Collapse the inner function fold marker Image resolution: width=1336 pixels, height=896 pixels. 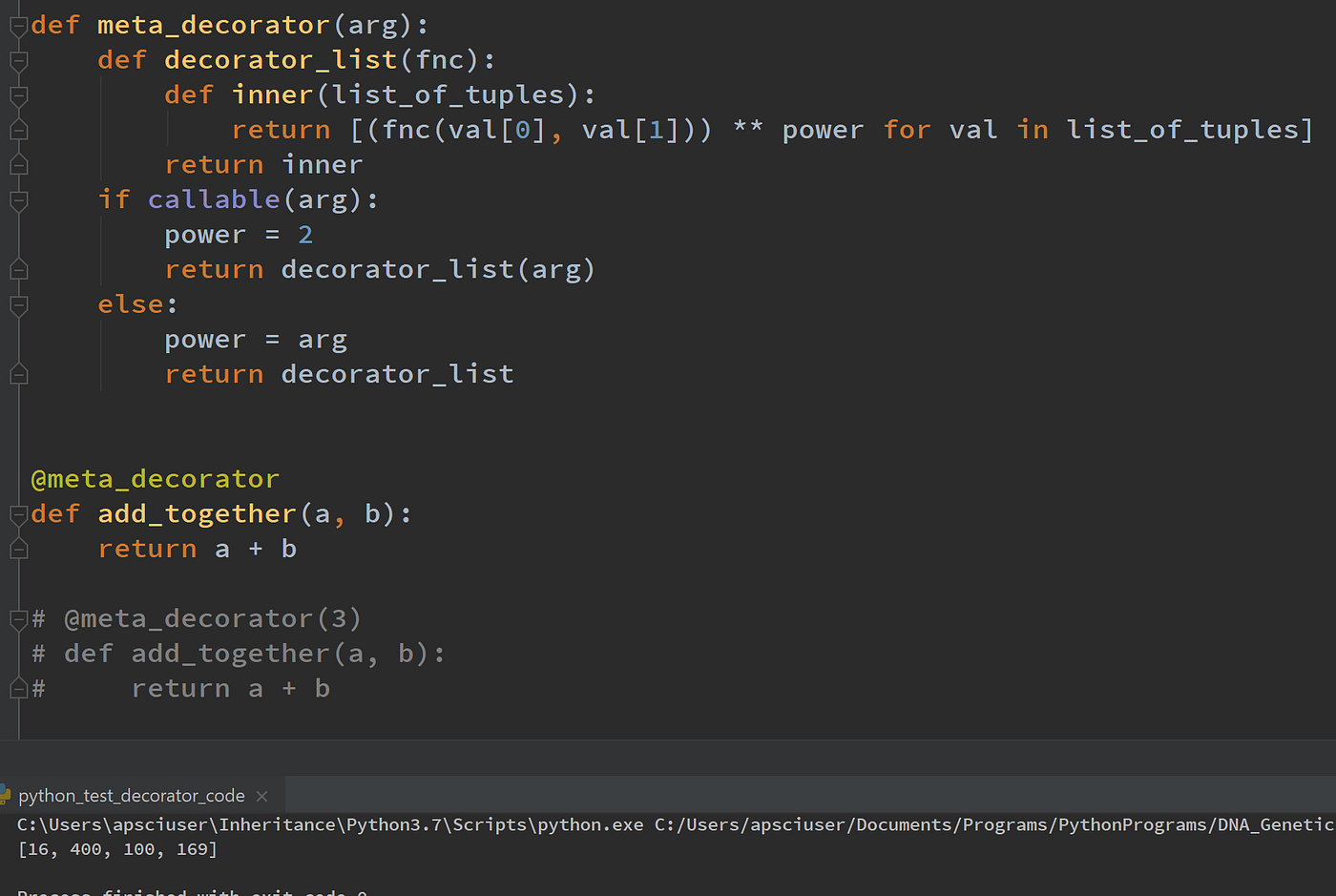18,94
